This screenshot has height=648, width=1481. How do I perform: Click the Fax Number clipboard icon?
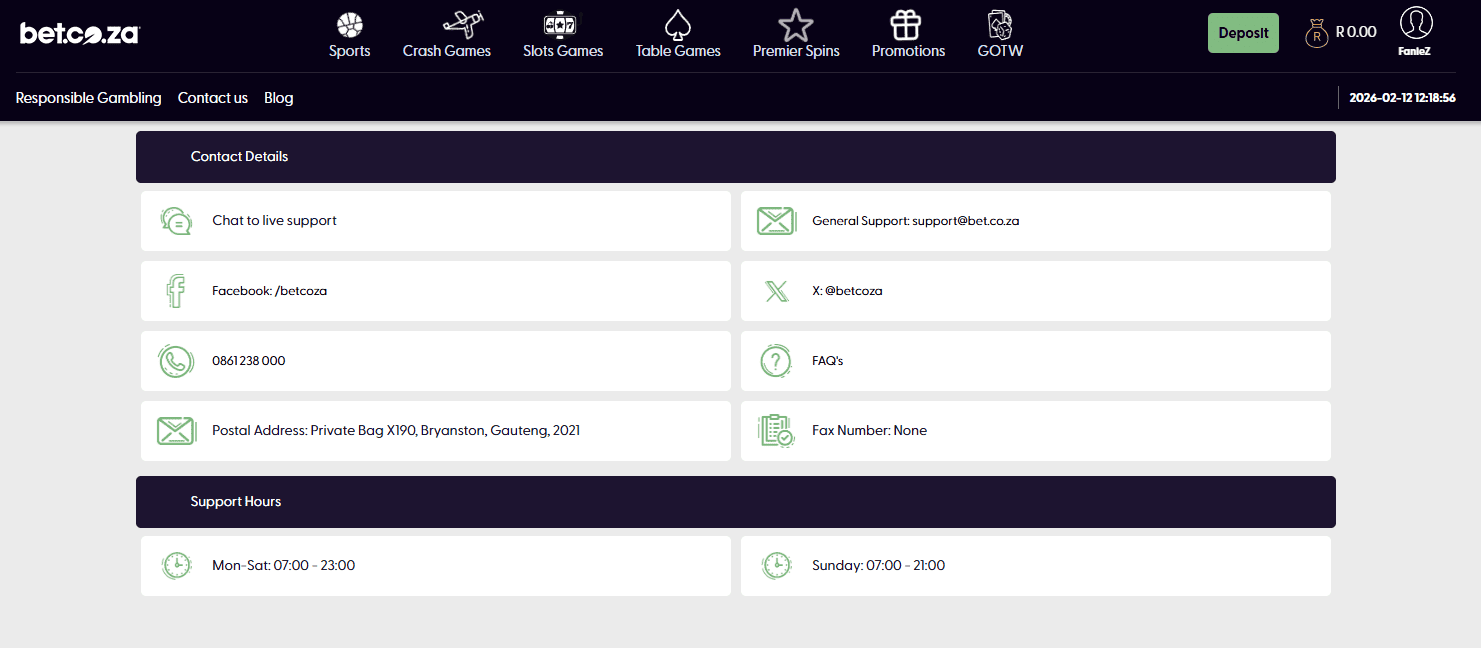776,431
